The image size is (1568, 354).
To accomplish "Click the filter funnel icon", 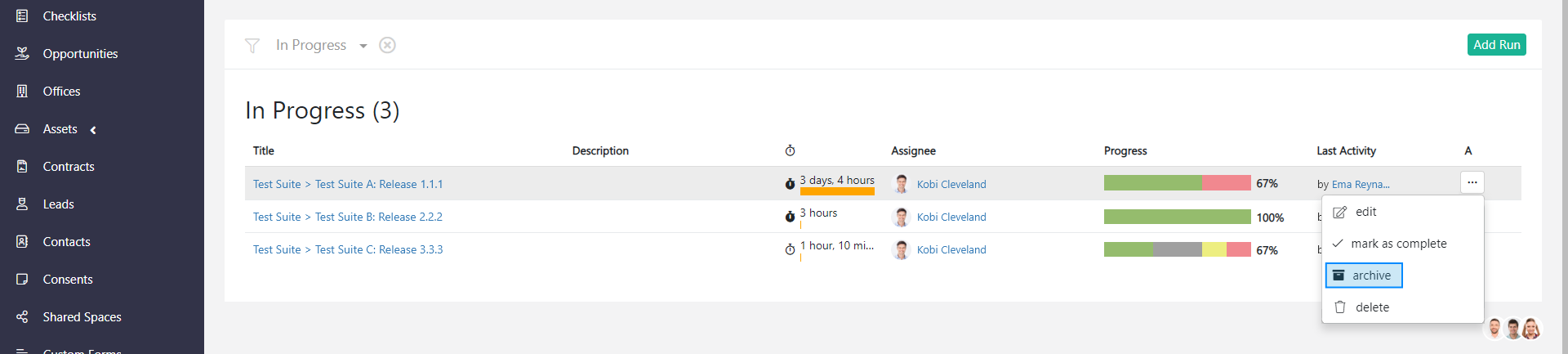I will (x=252, y=46).
